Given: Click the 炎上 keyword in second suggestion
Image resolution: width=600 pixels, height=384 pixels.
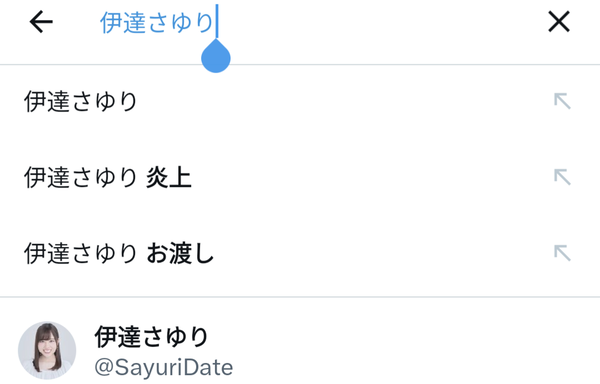Looking at the screenshot, I should pyautogui.click(x=169, y=177).
